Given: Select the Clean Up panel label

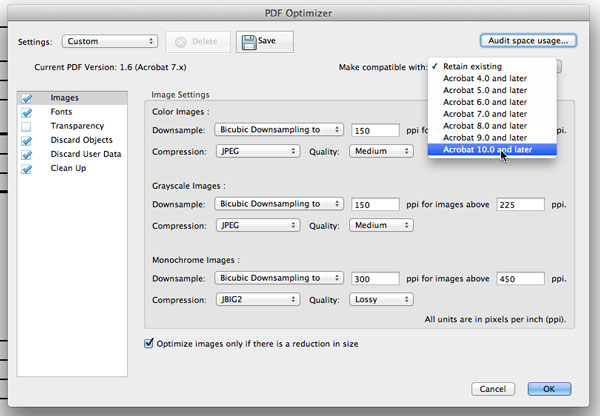Looking at the screenshot, I should (68, 168).
